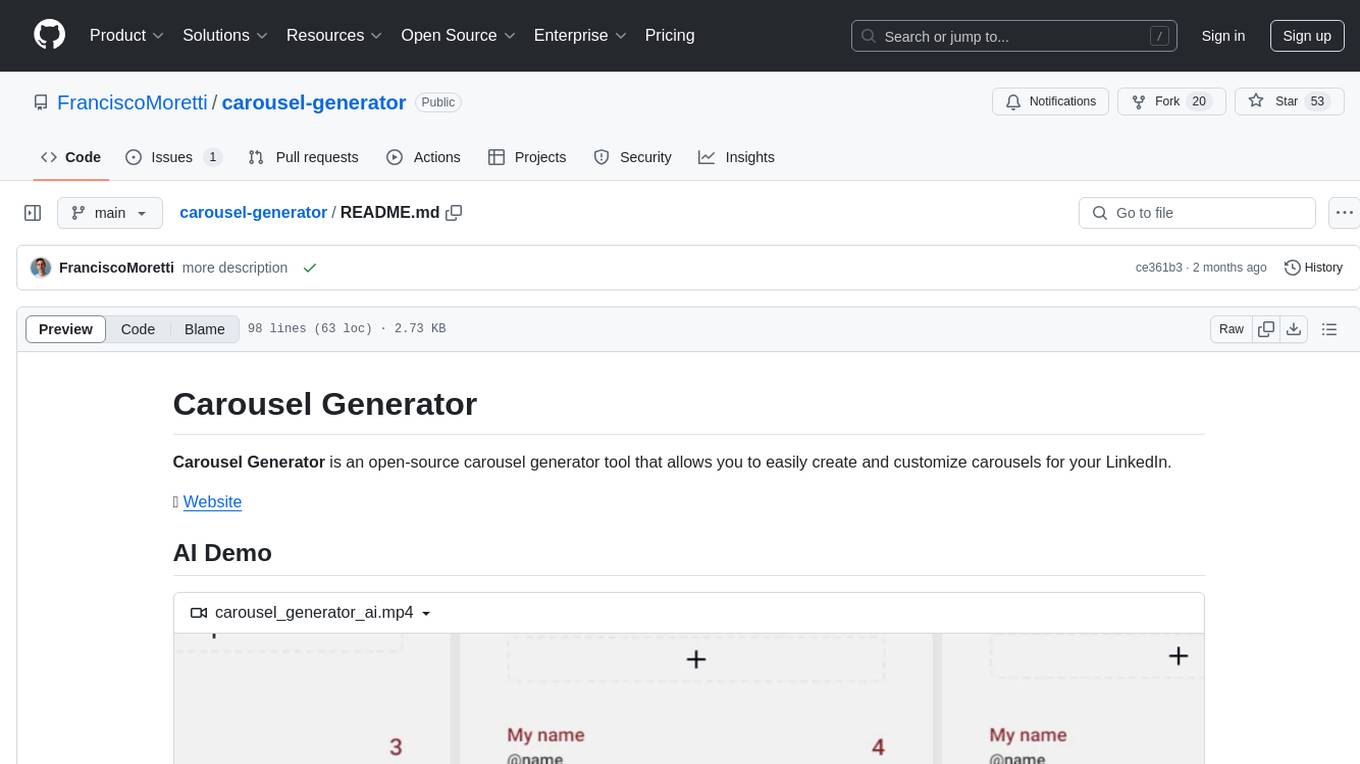
Task: Open the main branch dropdown
Action: coord(110,213)
